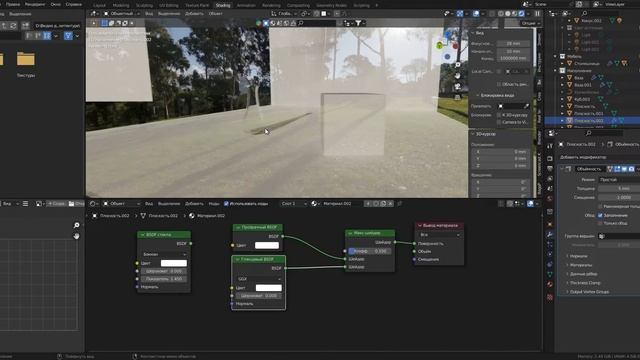Click the viewport zoom magnifier gizmo icon

(x=458, y=65)
